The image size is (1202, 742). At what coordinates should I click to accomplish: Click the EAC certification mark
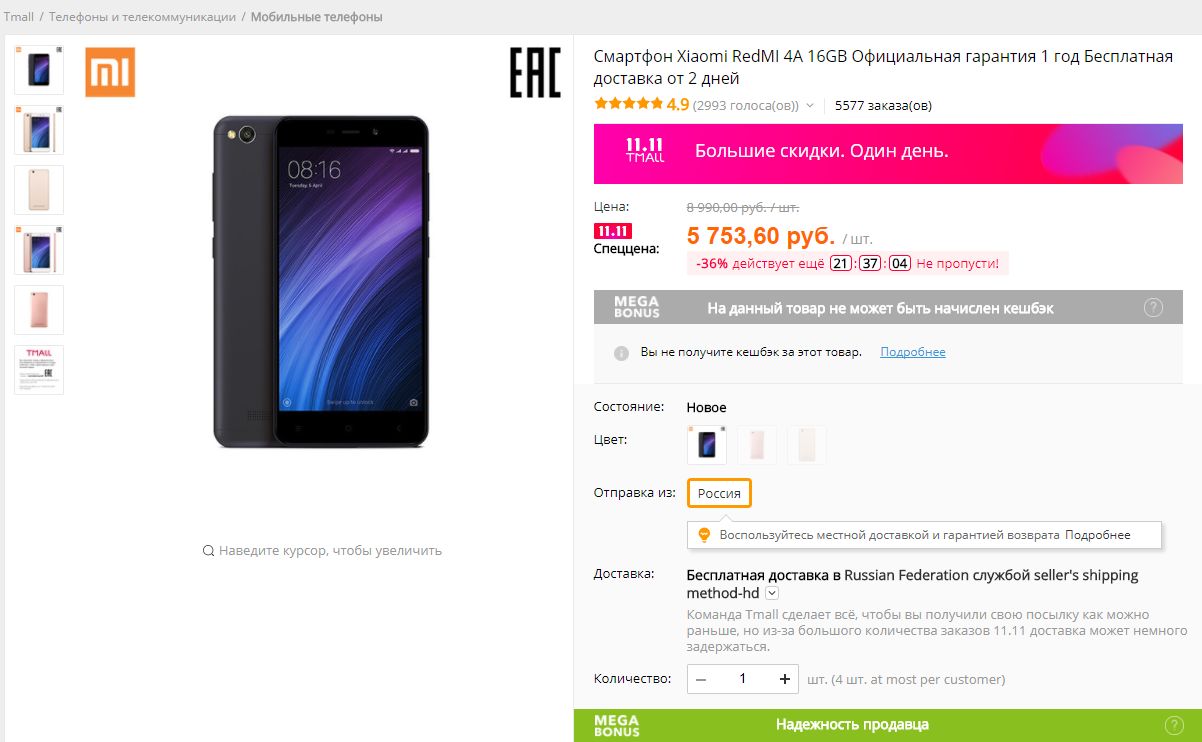click(535, 72)
